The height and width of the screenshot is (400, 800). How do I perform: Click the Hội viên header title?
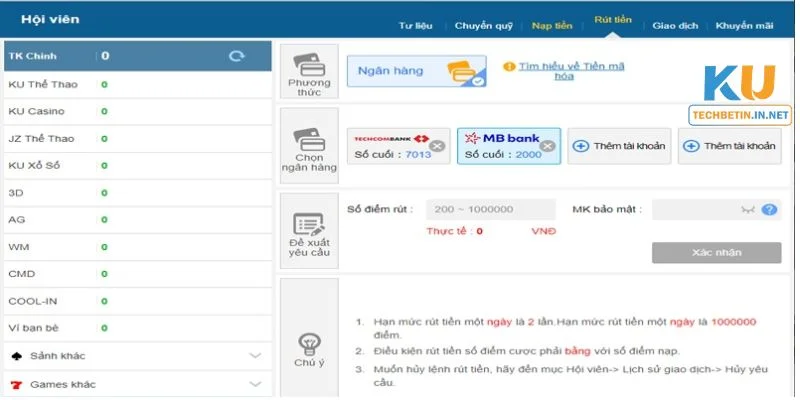coord(50,20)
